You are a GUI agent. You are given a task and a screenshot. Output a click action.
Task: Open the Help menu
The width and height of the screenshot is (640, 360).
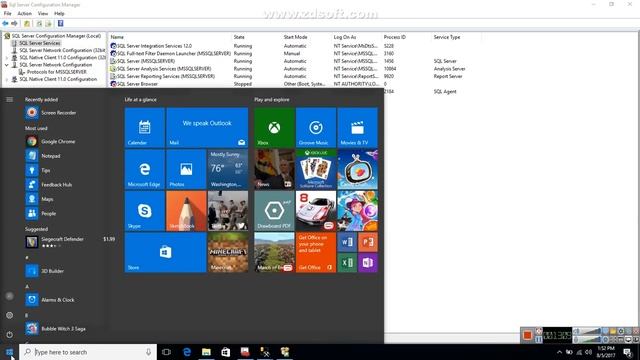(59, 13)
